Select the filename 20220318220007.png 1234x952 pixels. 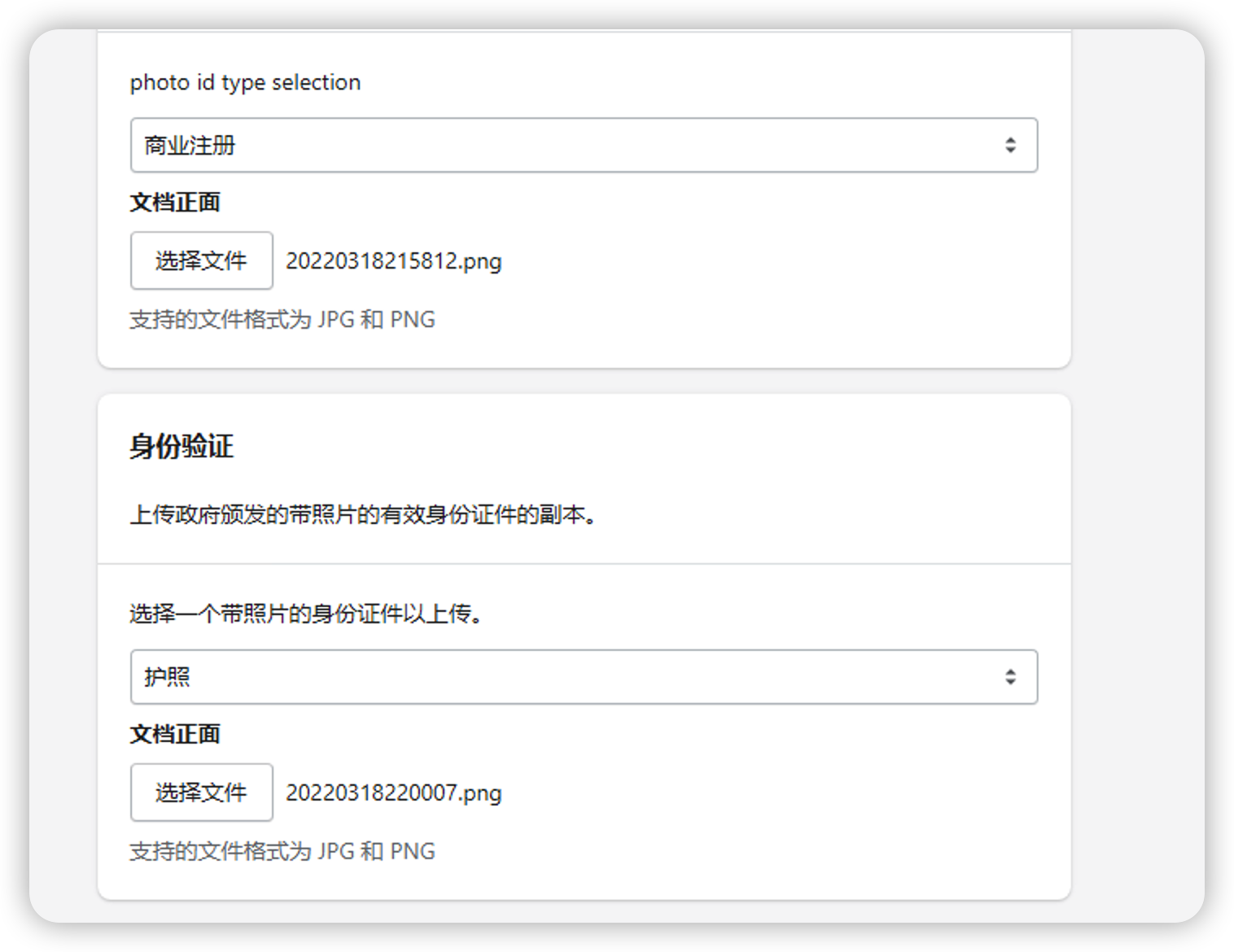(394, 793)
